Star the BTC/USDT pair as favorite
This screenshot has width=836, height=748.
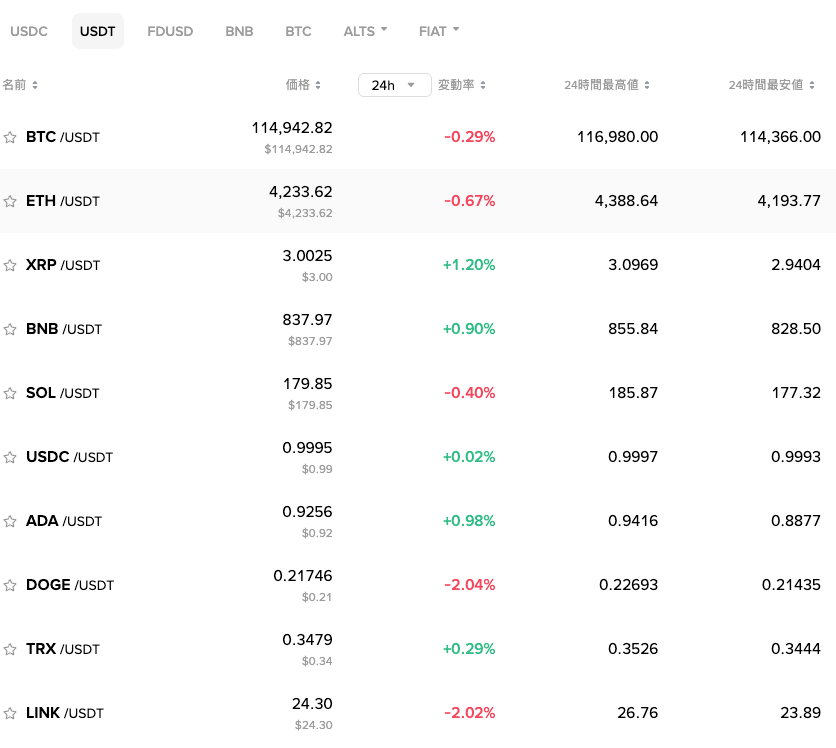[10, 137]
